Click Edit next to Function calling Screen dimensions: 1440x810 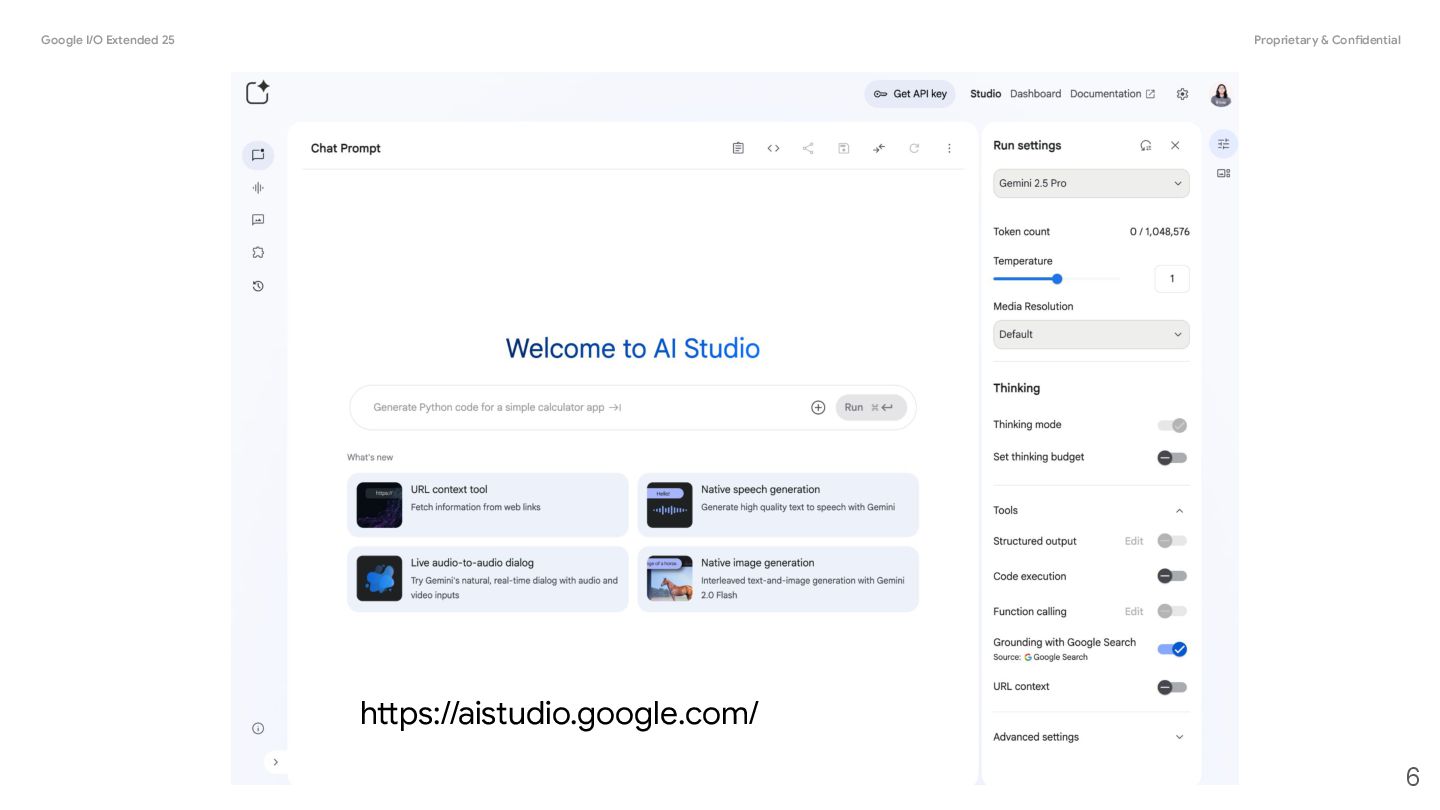tap(1134, 611)
